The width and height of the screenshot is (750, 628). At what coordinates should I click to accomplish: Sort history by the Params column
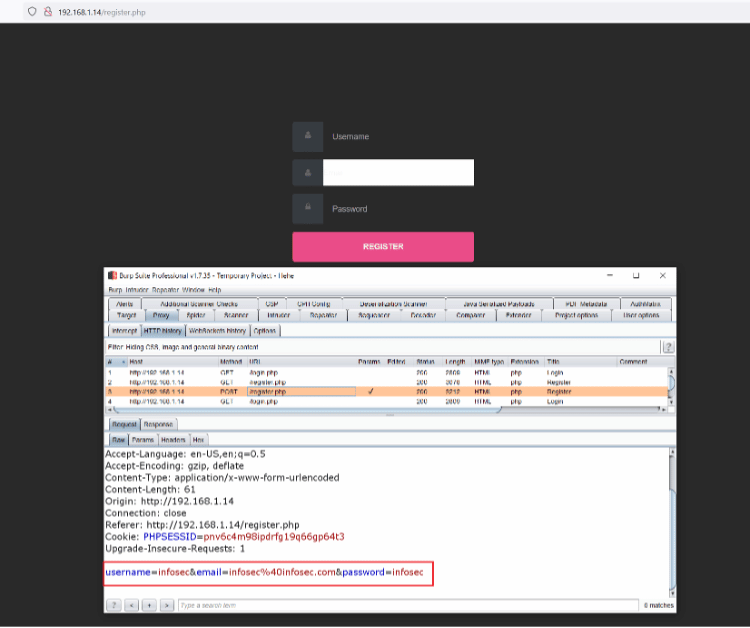[x=369, y=361]
